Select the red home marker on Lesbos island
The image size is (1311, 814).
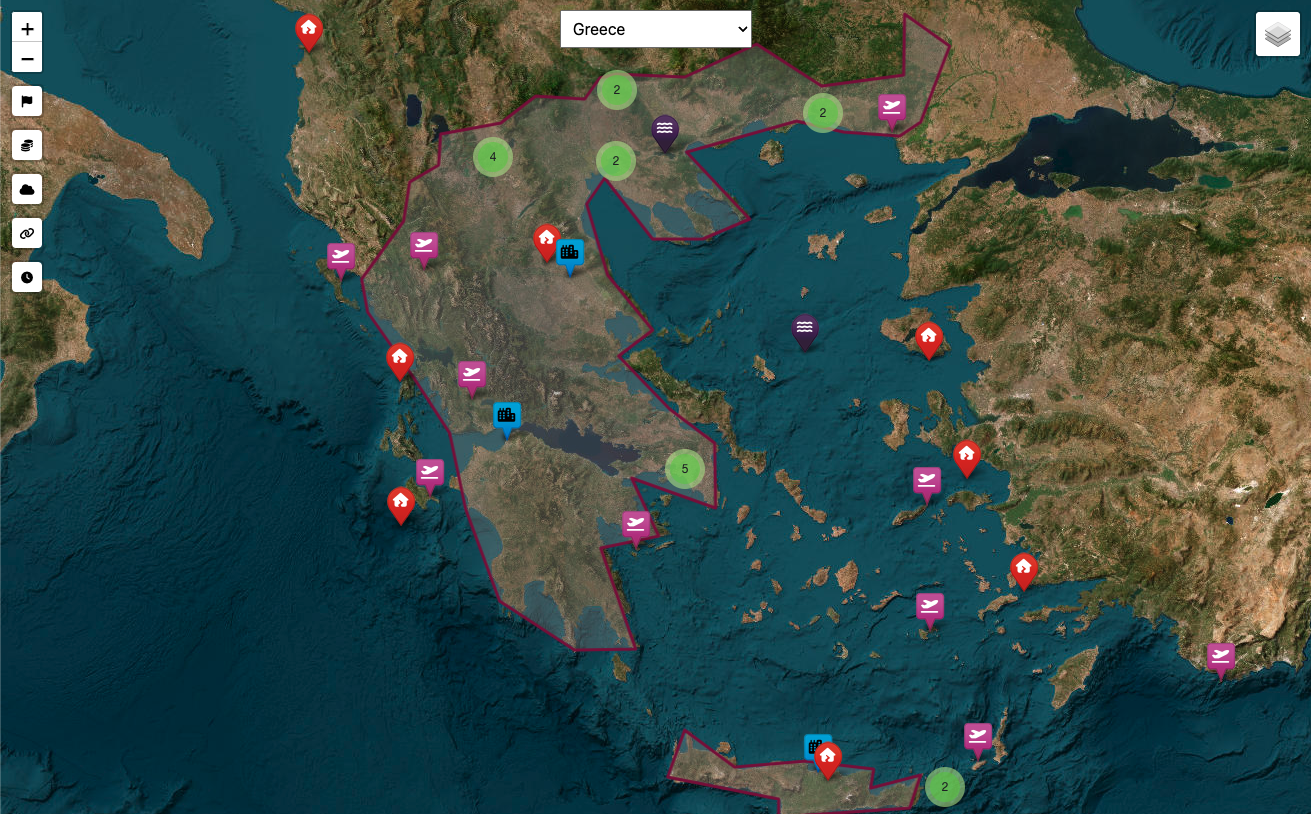point(929,339)
